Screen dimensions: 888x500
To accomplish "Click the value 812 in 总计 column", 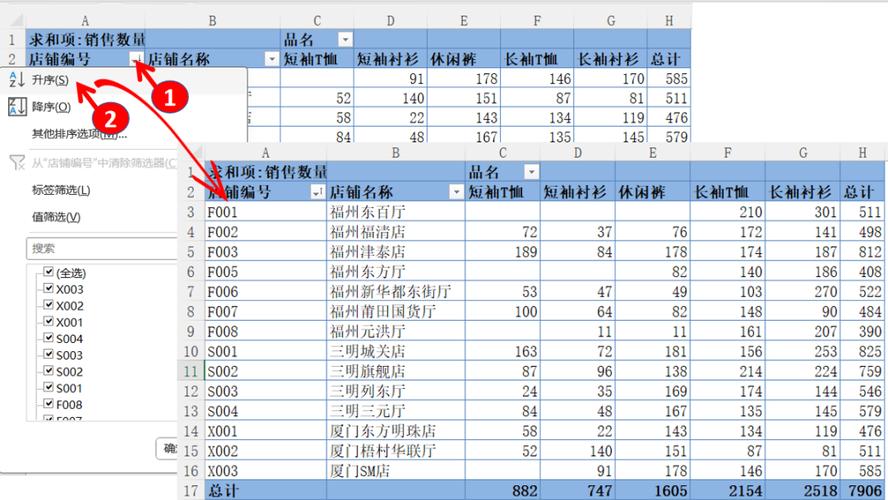I will pos(862,251).
